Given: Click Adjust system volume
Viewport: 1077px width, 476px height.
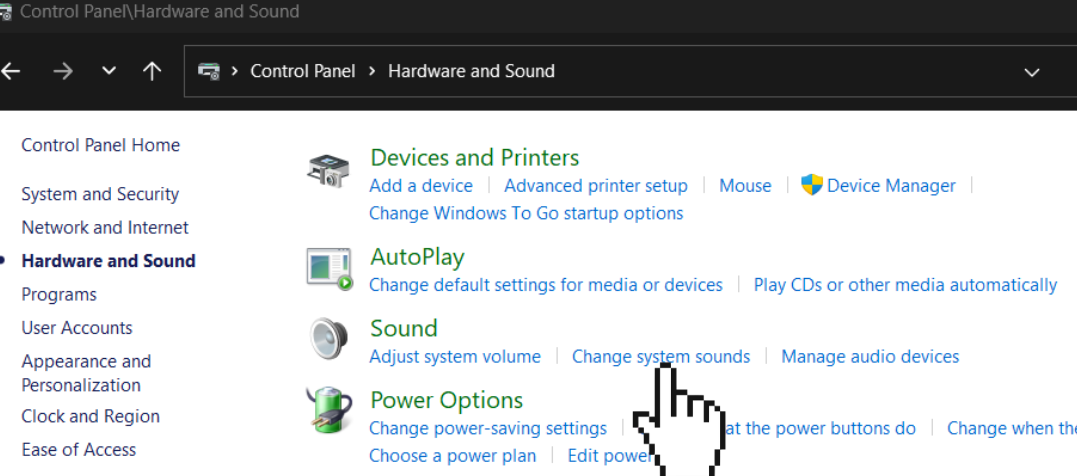Looking at the screenshot, I should (455, 357).
